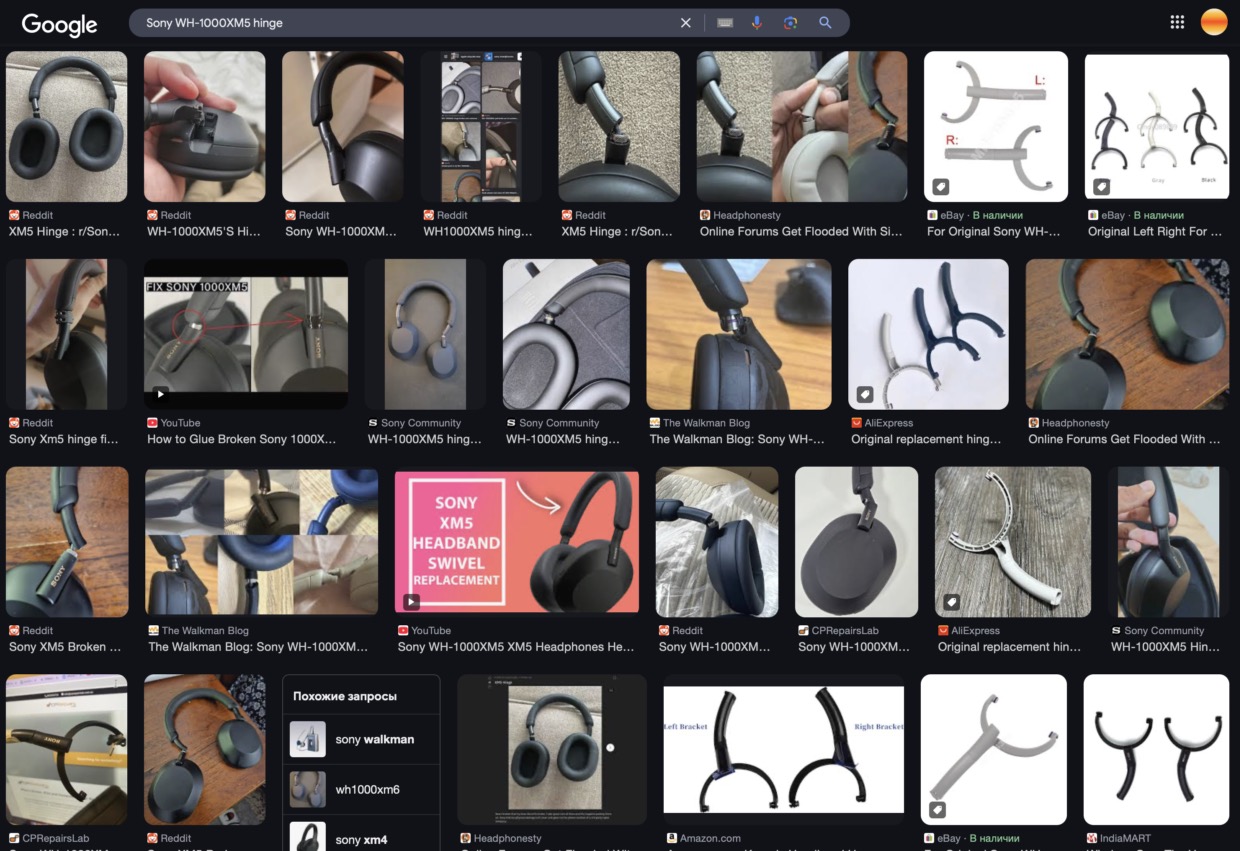
Task: Open AliExpress 'Original replacement hing...' blue hinges image
Action: [x=928, y=334]
